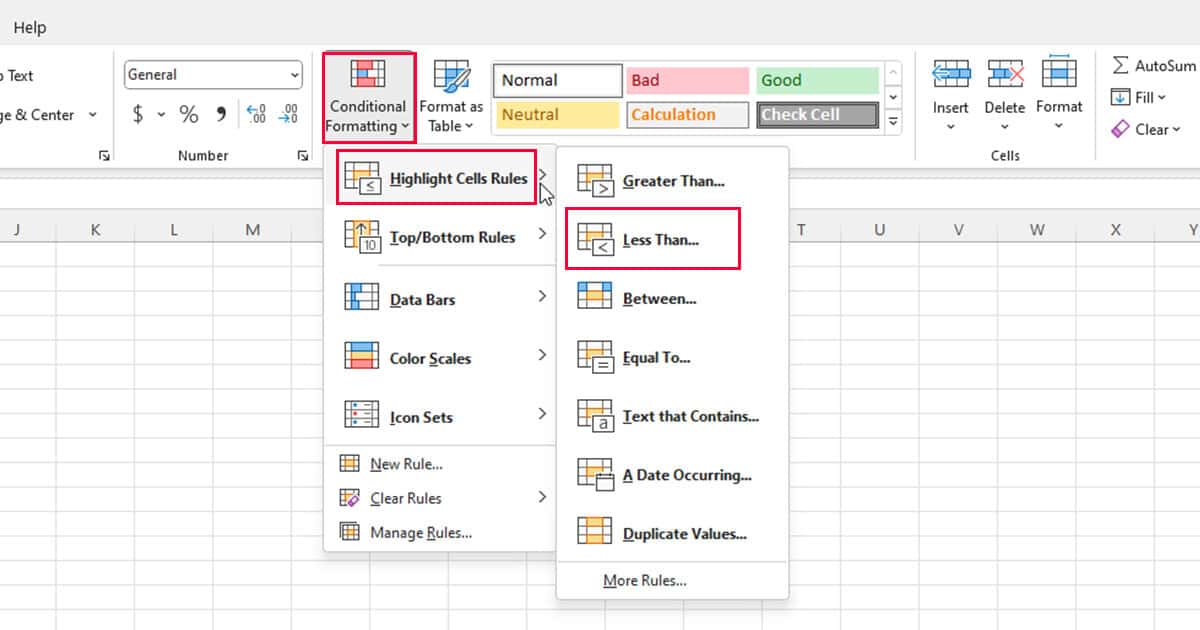Viewport: 1200px width, 630px height.
Task: Click the Increase Decimal icon
Action: point(255,114)
